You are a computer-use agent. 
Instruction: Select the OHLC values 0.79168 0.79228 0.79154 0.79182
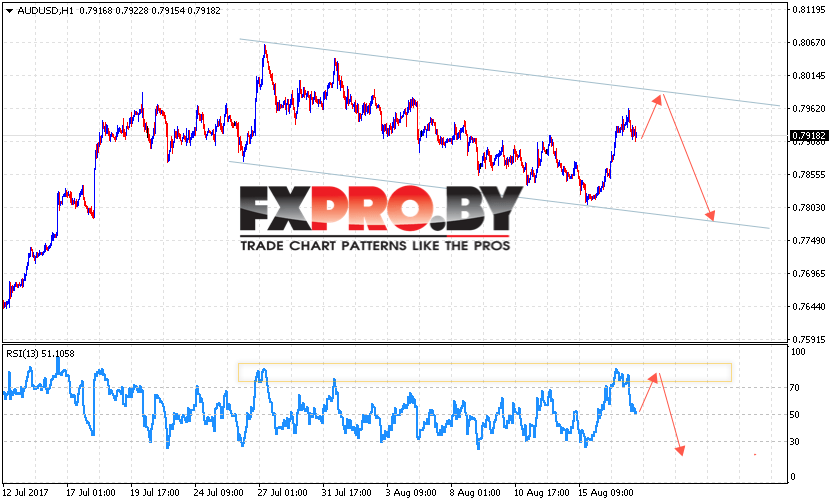(150, 11)
